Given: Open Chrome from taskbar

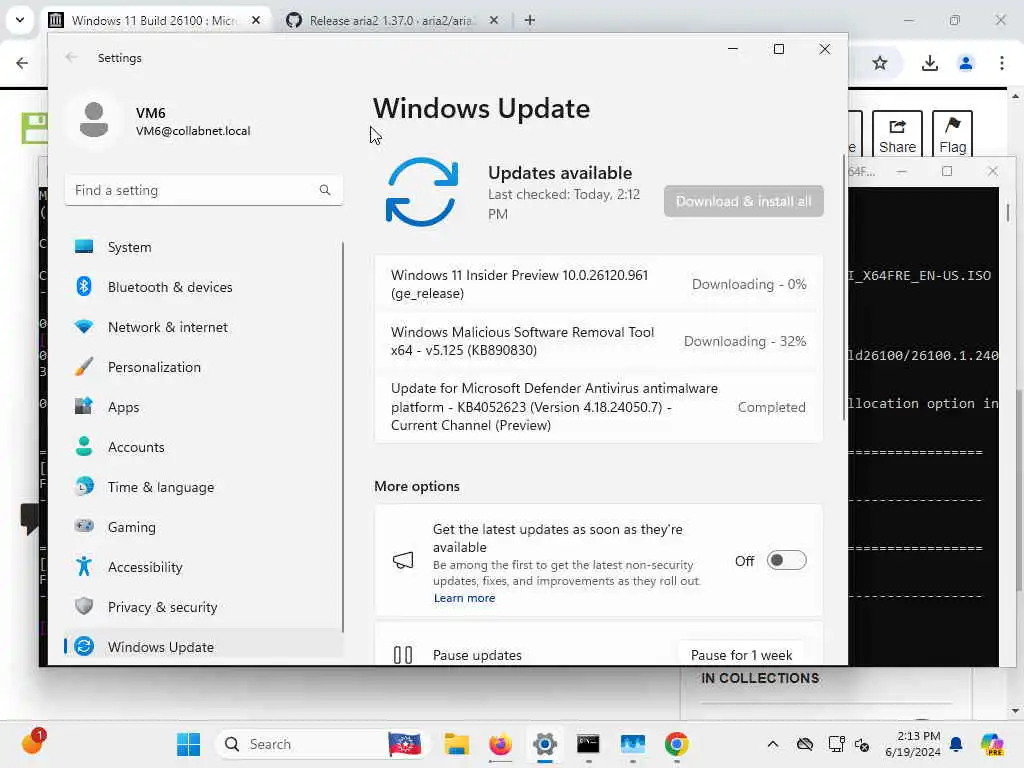Looking at the screenshot, I should tap(677, 744).
